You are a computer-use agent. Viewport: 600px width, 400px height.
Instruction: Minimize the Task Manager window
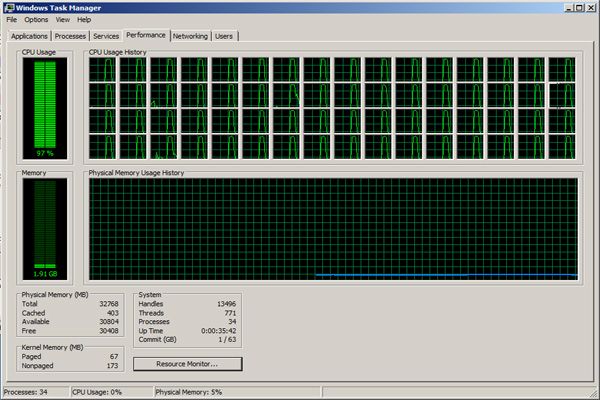[x=568, y=8]
